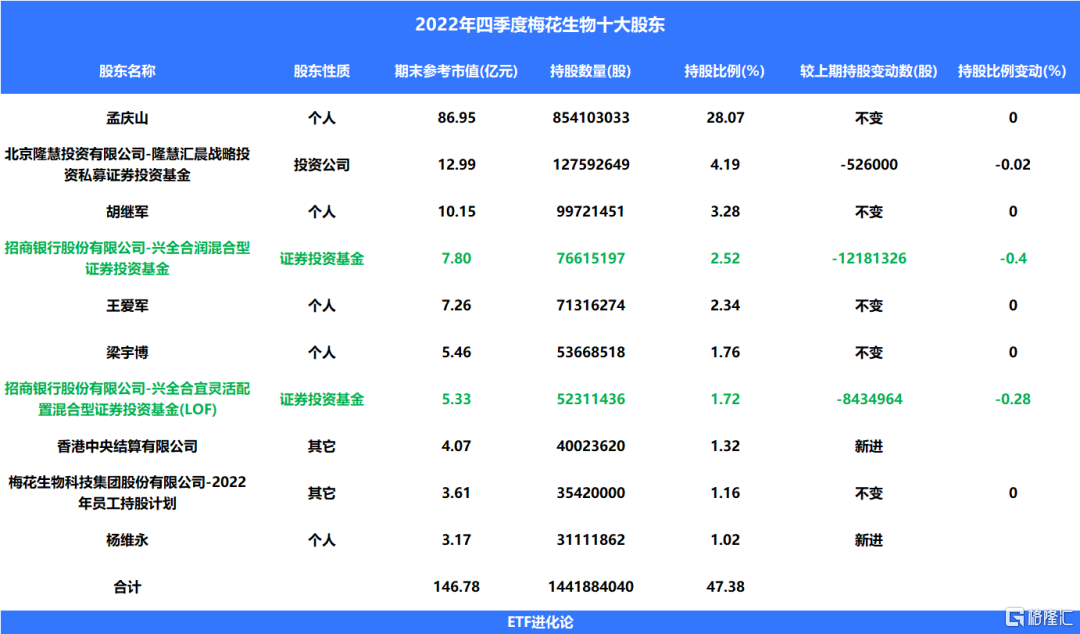
Task: Click market value '12.99'
Action: (x=457, y=165)
